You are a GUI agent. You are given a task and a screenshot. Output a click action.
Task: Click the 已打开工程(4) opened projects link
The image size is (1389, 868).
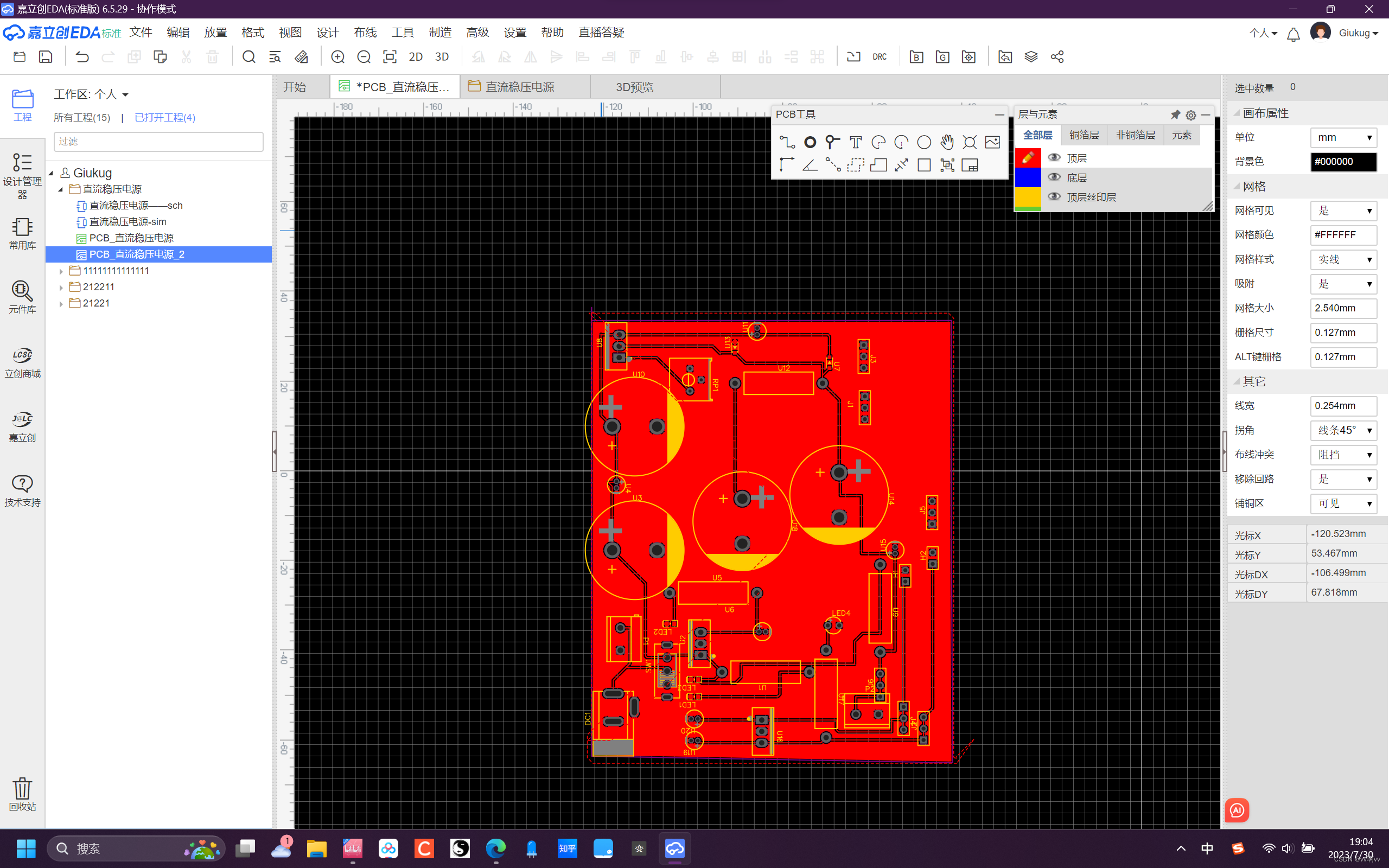click(x=165, y=118)
